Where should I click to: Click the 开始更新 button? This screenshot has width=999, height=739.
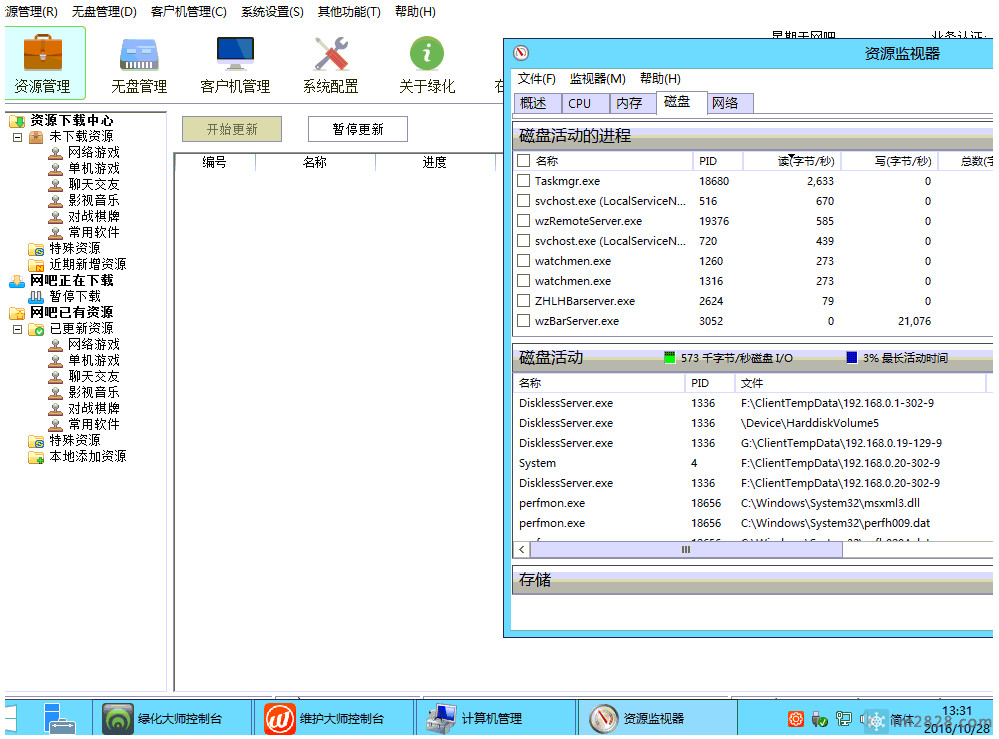tap(232, 129)
